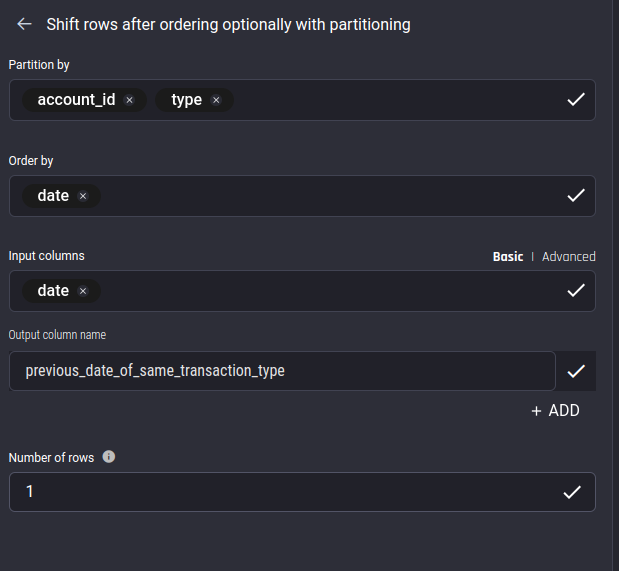Switch Input columns to Advanced mode
The width and height of the screenshot is (619, 571).
(568, 257)
